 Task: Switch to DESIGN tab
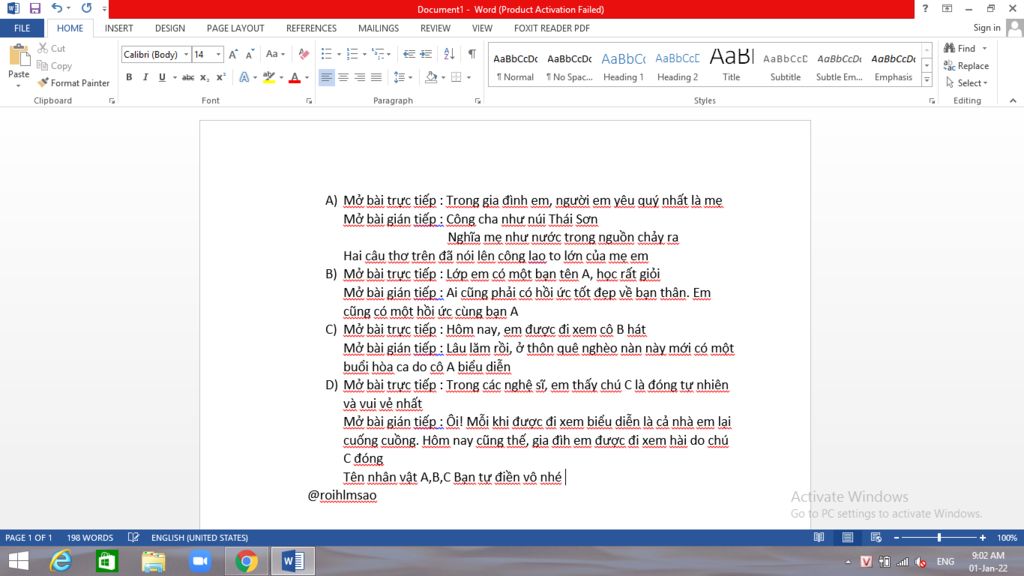pyautogui.click(x=170, y=28)
